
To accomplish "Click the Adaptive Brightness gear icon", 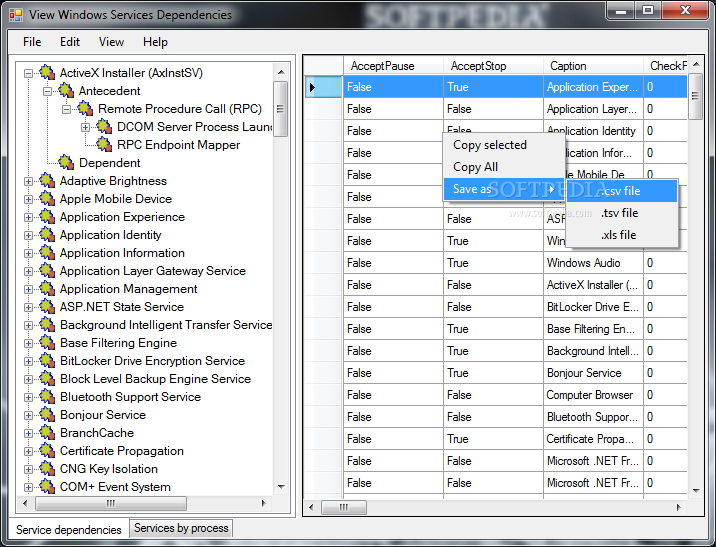I will (x=47, y=181).
